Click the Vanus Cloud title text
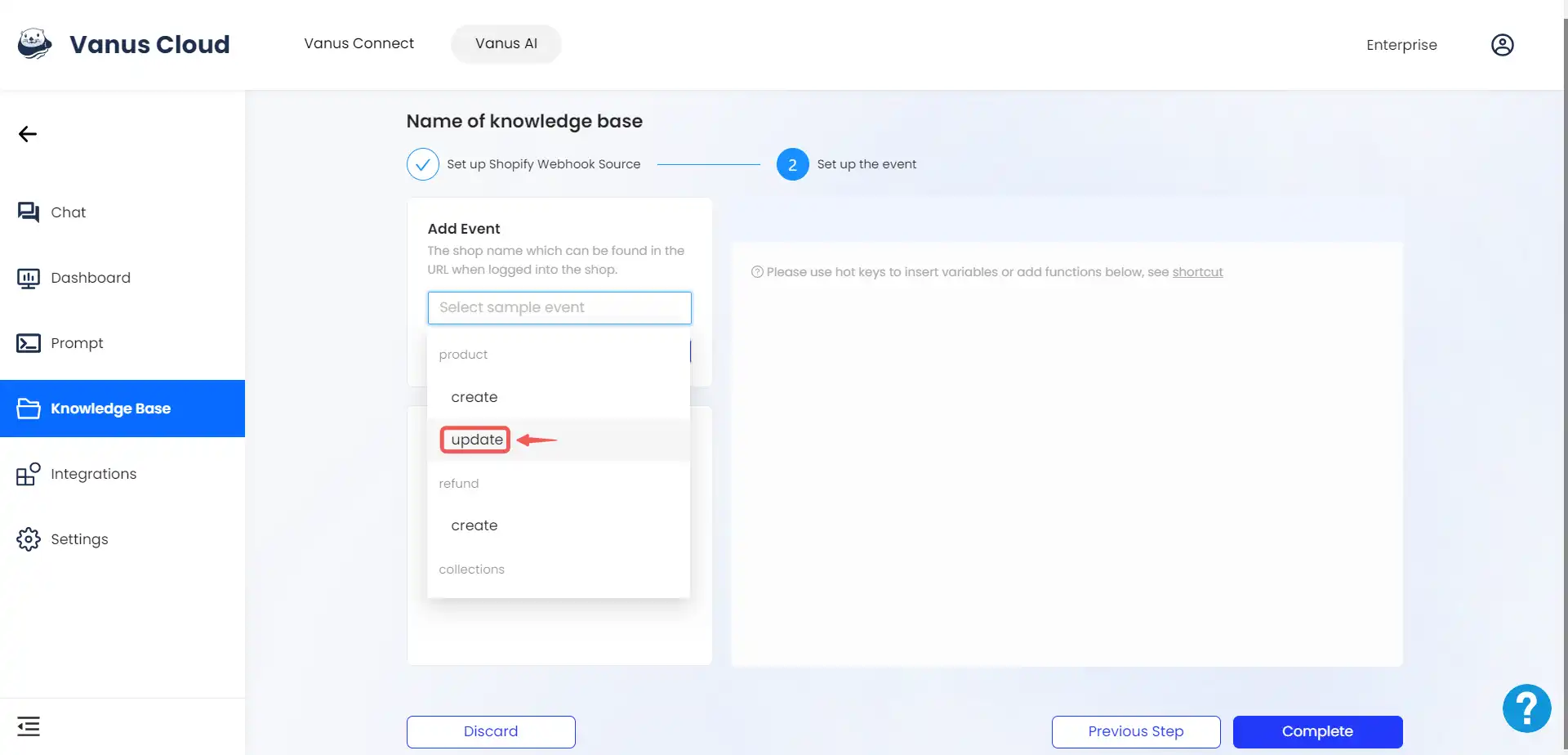The image size is (1568, 755). pos(149,44)
